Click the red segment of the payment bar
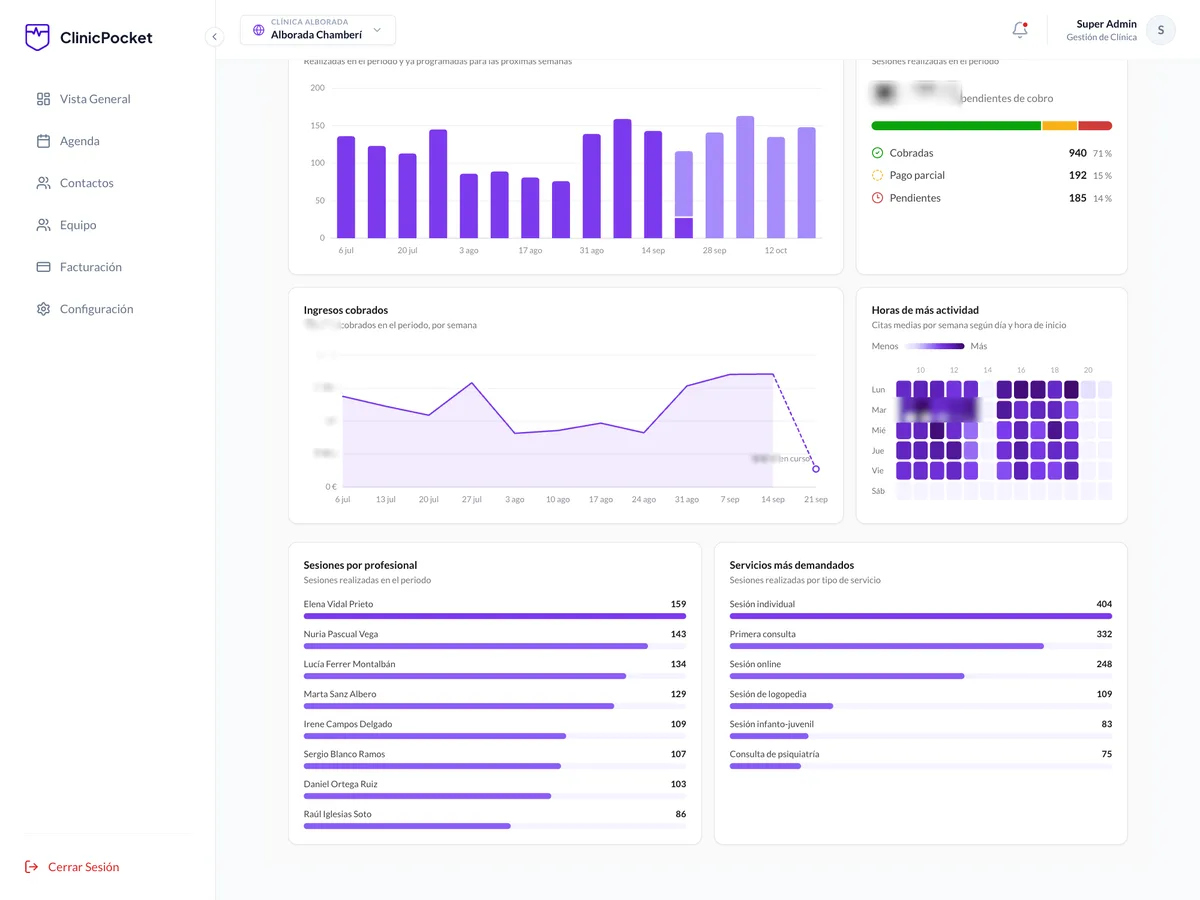Image resolution: width=1200 pixels, height=900 pixels. [x=1095, y=126]
